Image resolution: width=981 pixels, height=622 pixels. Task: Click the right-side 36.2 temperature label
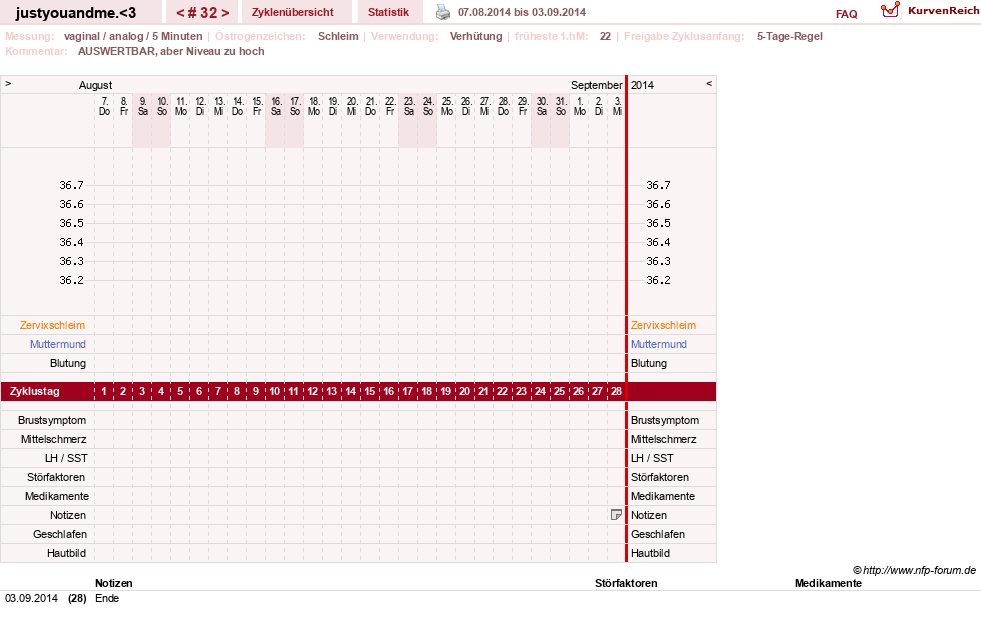658,280
